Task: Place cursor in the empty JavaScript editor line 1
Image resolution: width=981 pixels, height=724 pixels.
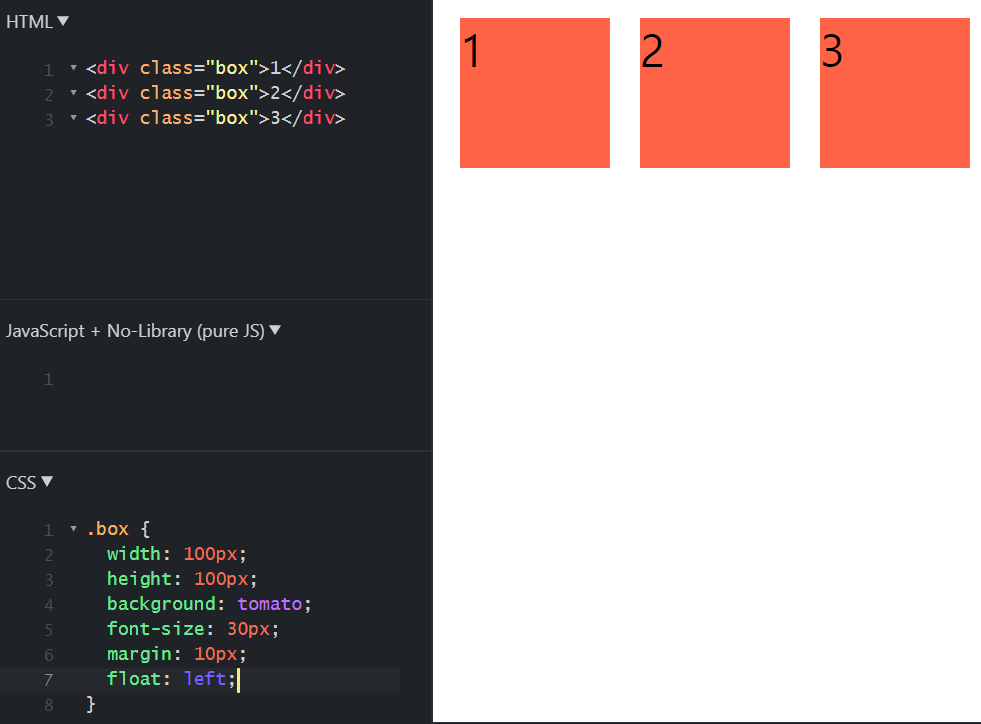Action: (244, 379)
